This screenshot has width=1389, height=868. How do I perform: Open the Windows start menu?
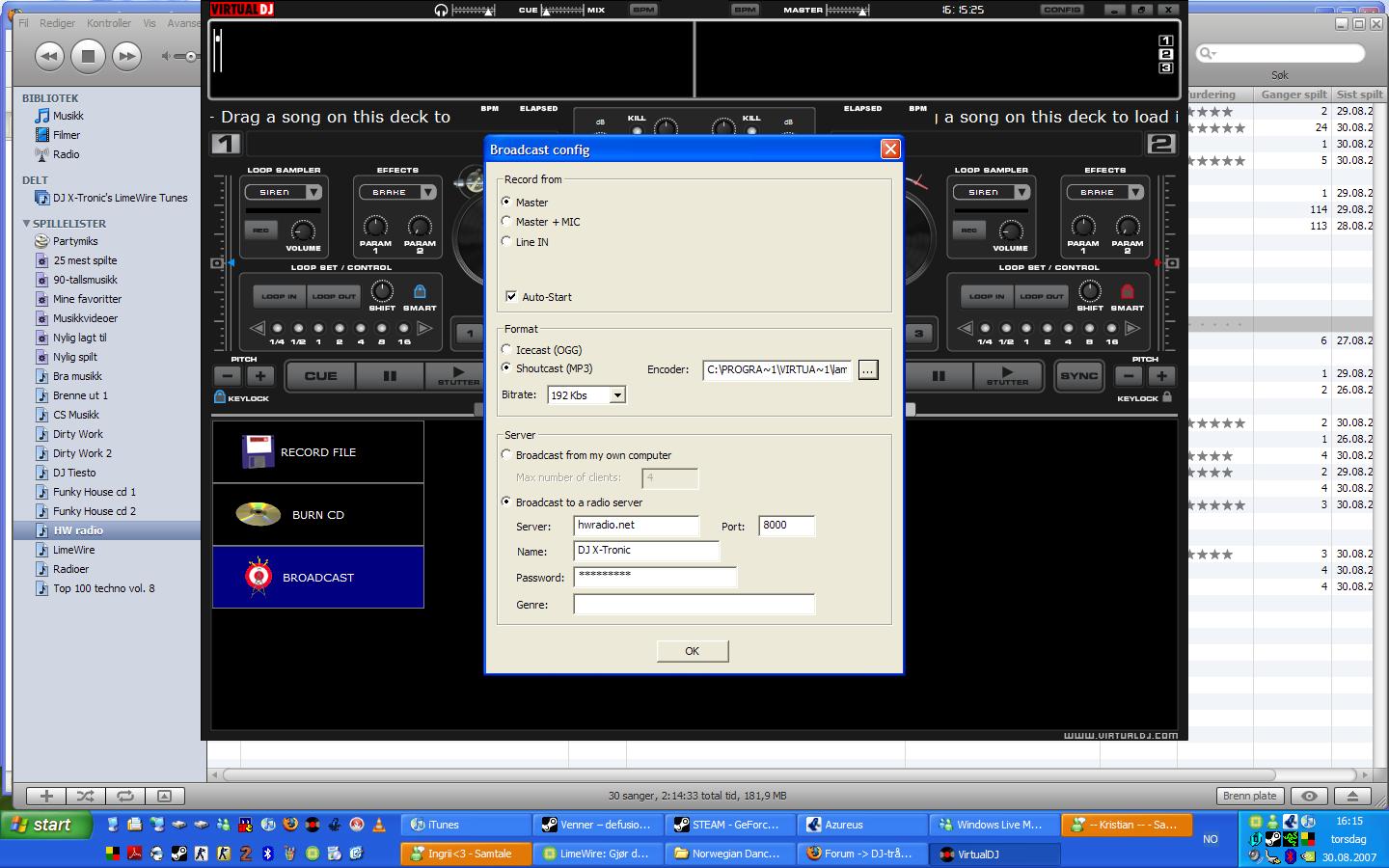pyautogui.click(x=45, y=825)
